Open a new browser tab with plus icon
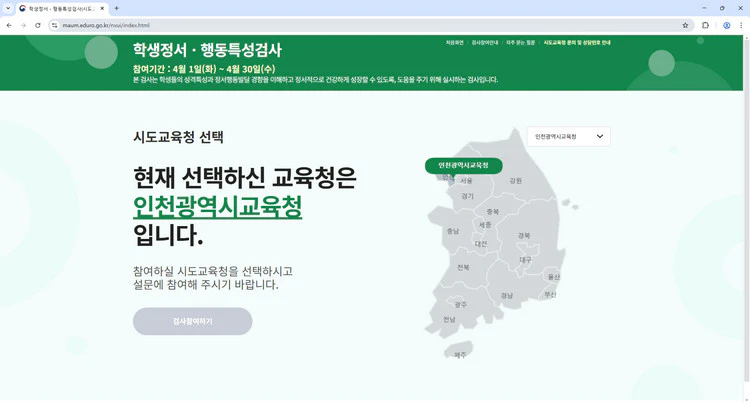Screen dimensions: 750x403 (116, 8)
